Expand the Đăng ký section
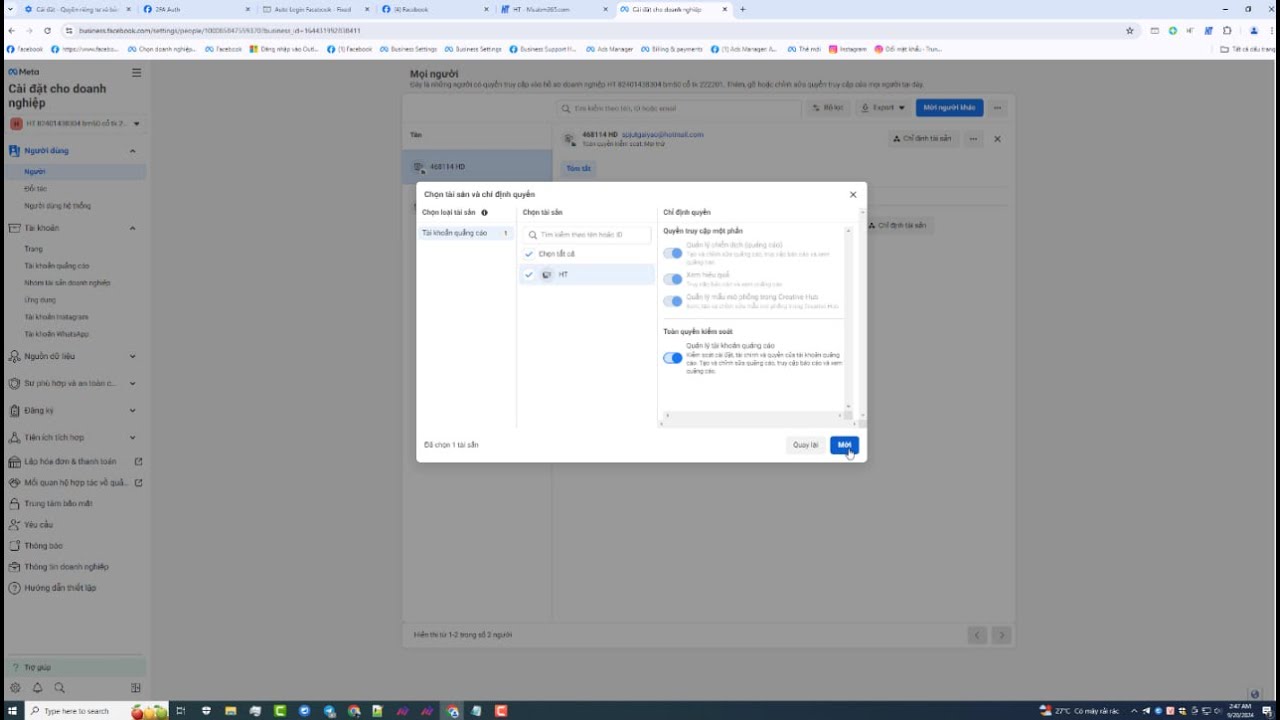The width and height of the screenshot is (1280, 720). [x=132, y=410]
